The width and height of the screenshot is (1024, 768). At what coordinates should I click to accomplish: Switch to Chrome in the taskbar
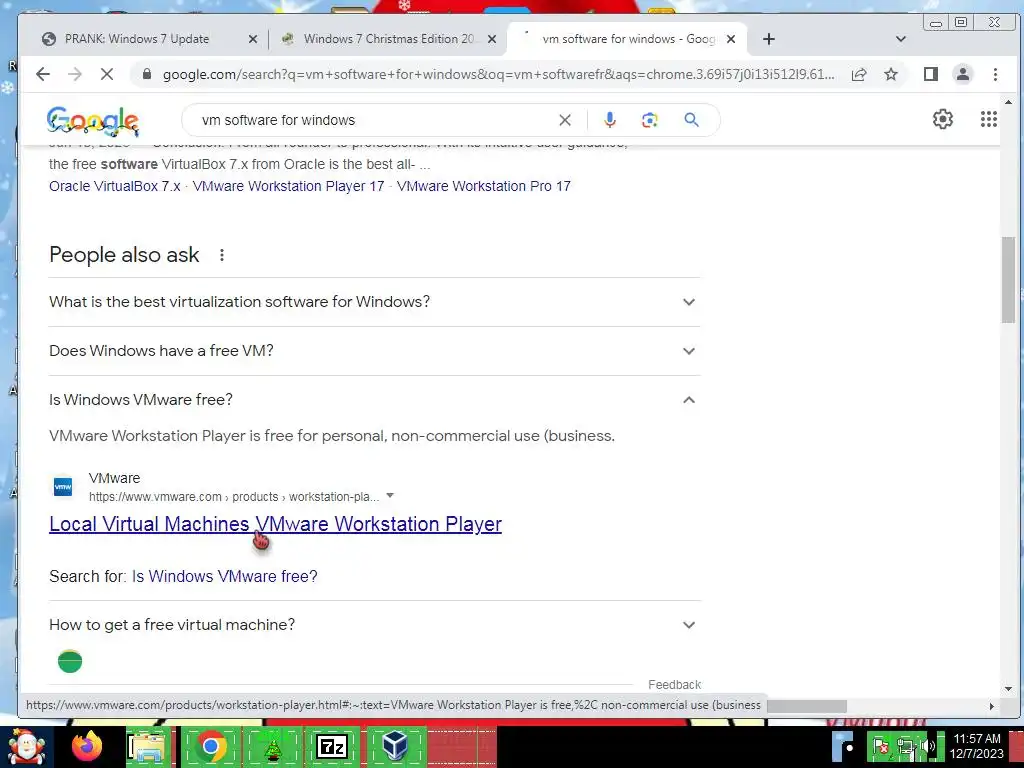[210, 747]
